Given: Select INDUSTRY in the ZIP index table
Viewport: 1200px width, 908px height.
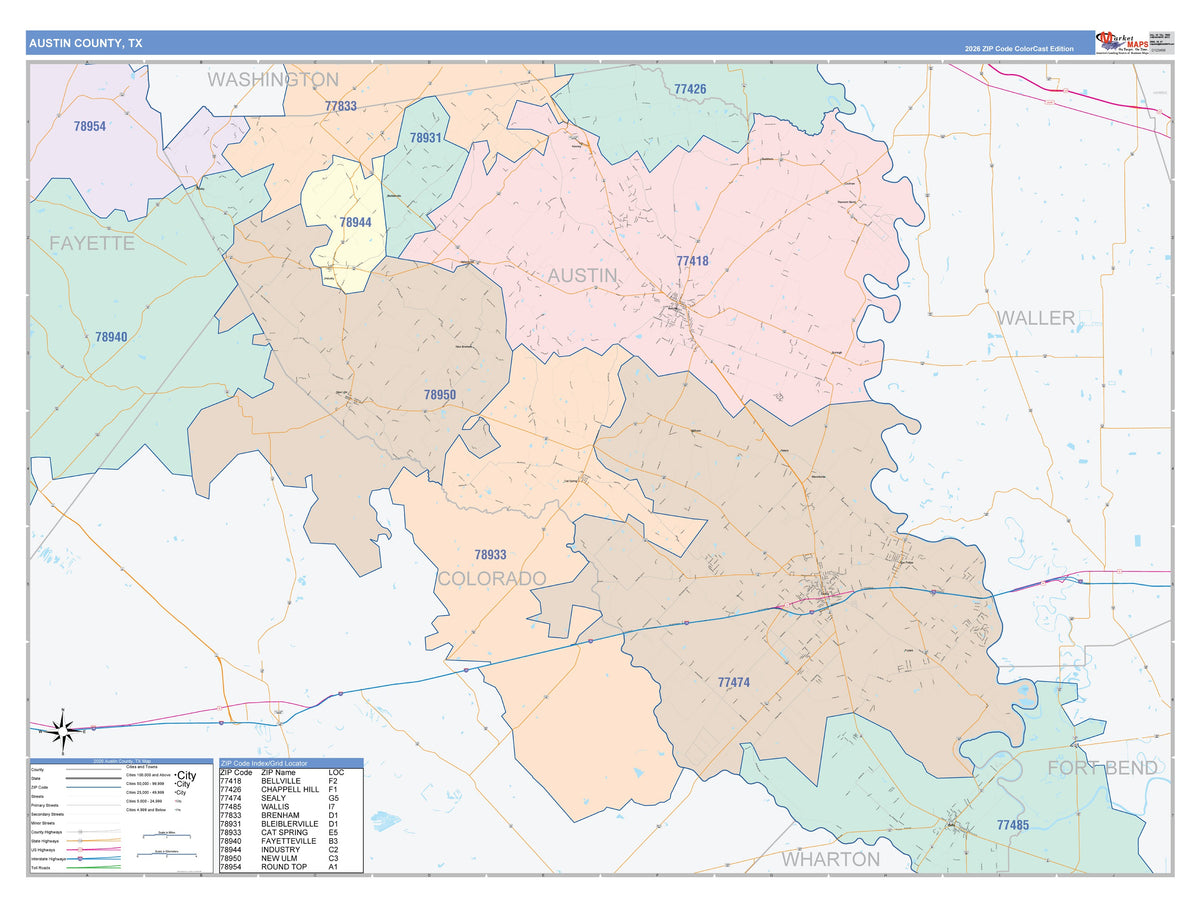Looking at the screenshot, I should click(282, 851).
